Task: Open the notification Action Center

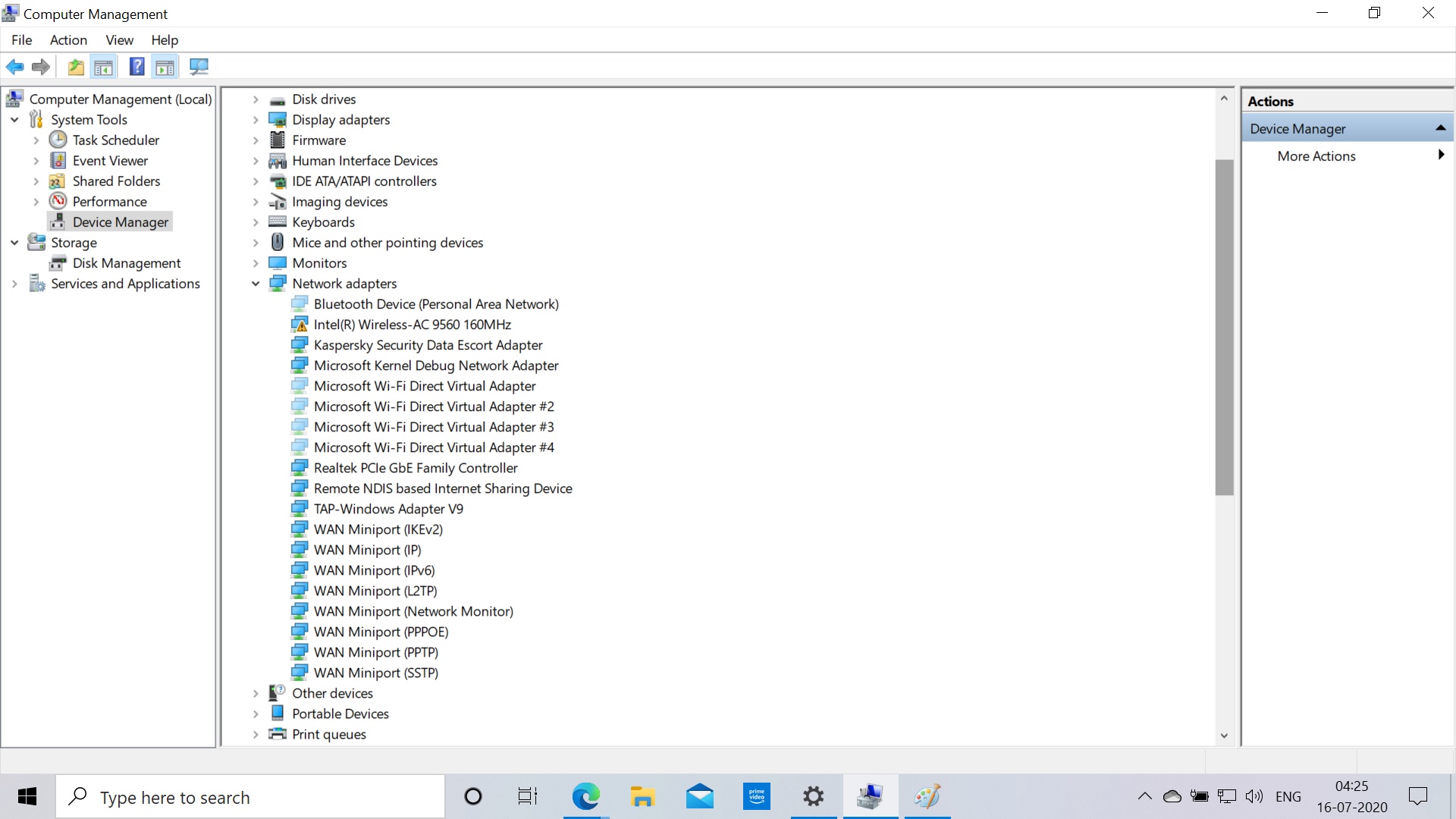Action: point(1417,796)
